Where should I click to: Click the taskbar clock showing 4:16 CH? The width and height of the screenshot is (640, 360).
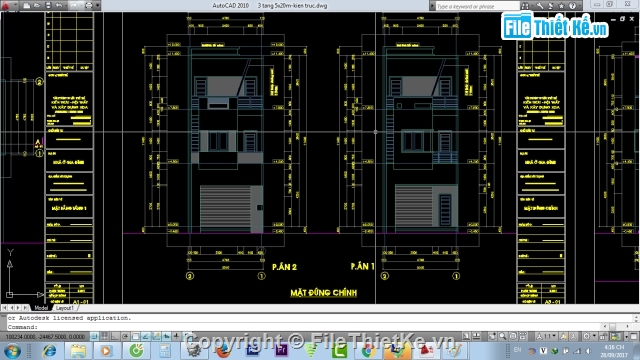point(614,351)
